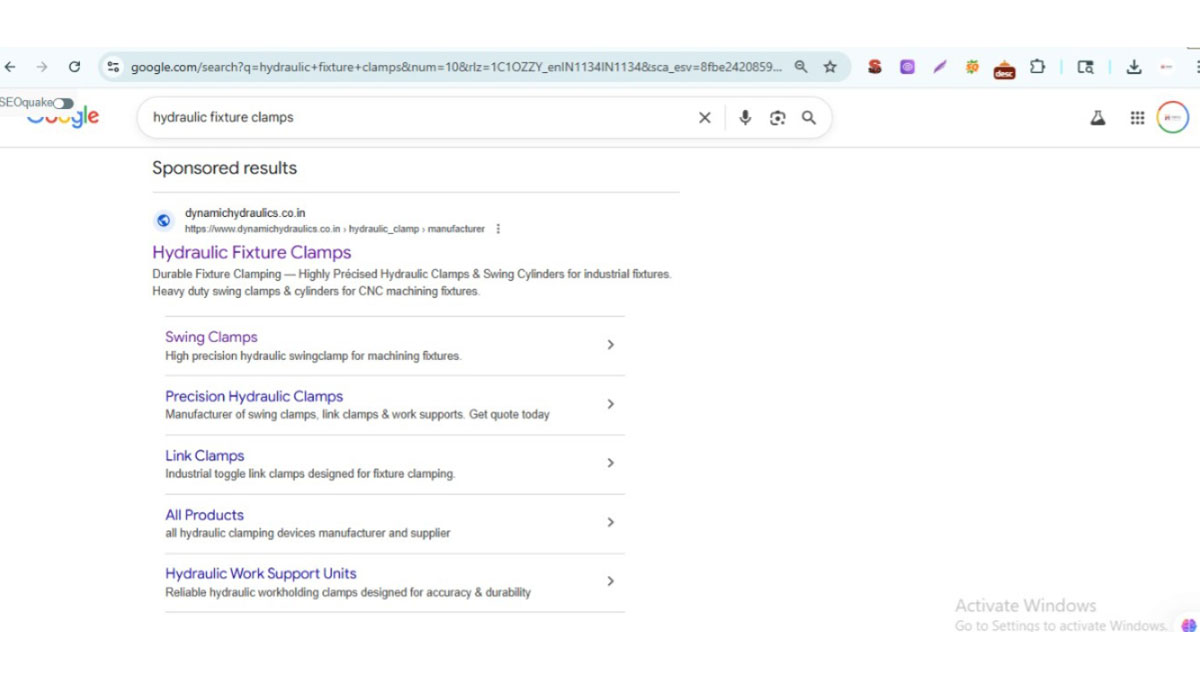Start voice search with the microphone icon
Viewport: 1200px width, 699px height.
click(745, 118)
